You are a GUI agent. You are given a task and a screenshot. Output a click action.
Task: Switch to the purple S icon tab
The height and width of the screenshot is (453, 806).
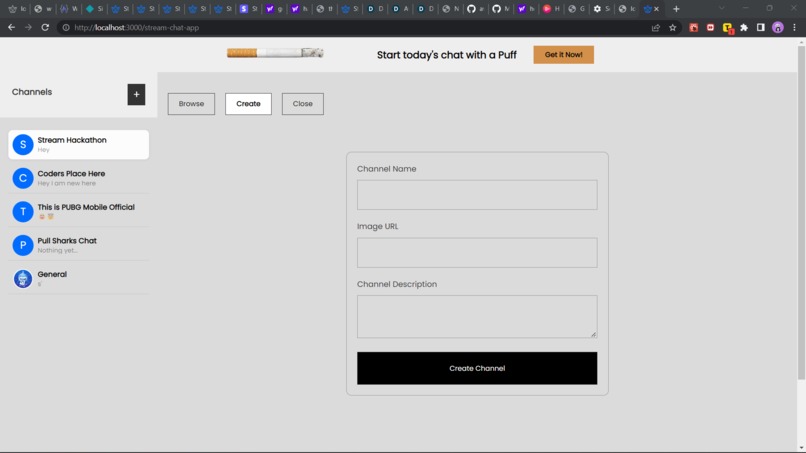click(244, 9)
